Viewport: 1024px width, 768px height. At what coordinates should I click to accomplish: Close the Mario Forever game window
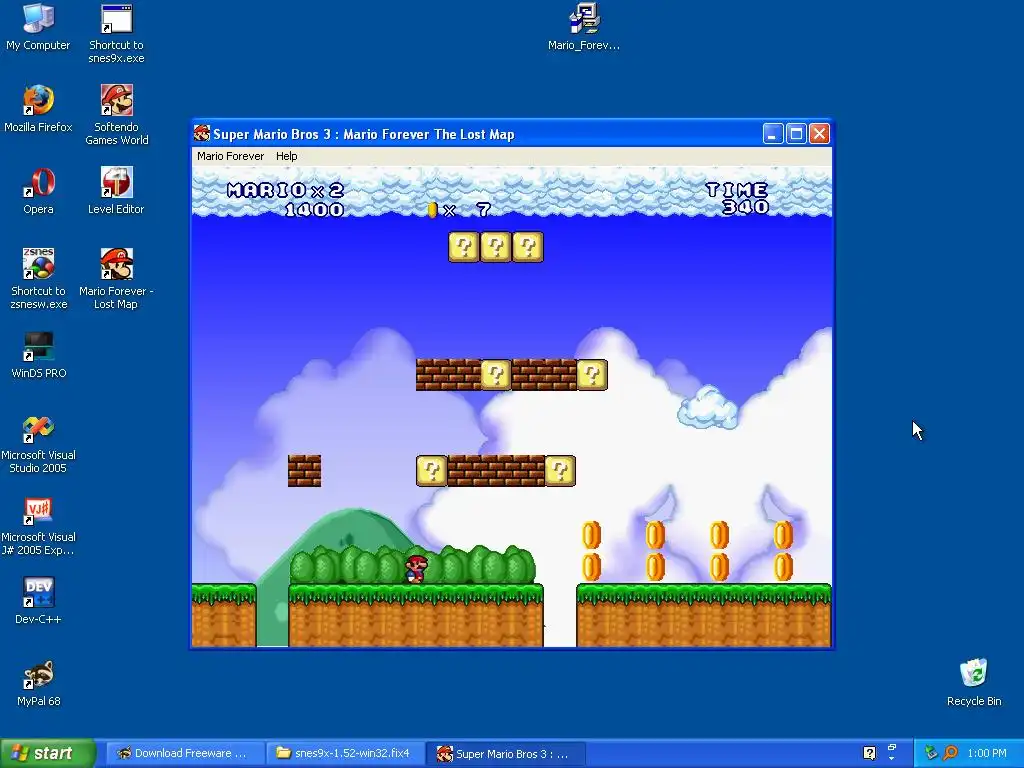pyautogui.click(x=819, y=134)
